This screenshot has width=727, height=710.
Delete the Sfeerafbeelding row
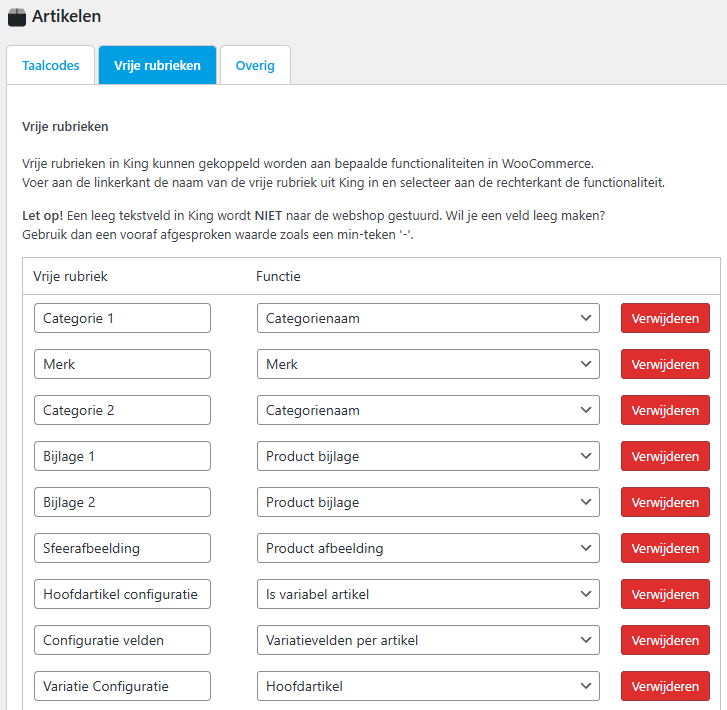pyautogui.click(x=665, y=548)
